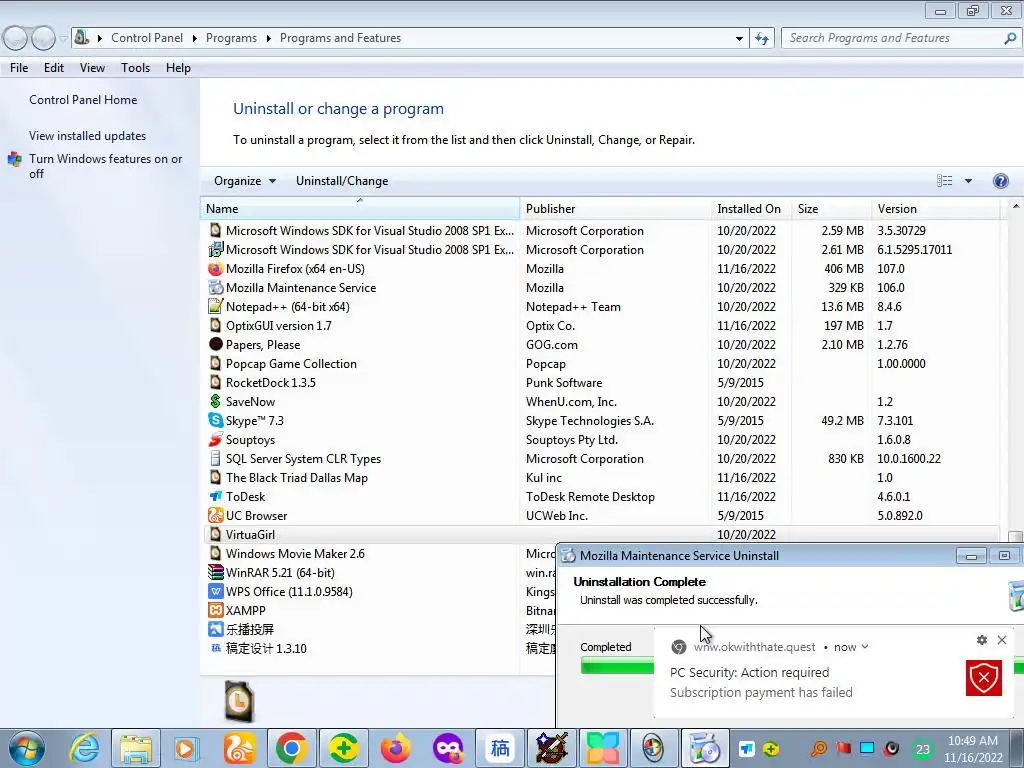Open Internet Explorer from taskbar
Screen dimensions: 1024x768
pos(84,748)
